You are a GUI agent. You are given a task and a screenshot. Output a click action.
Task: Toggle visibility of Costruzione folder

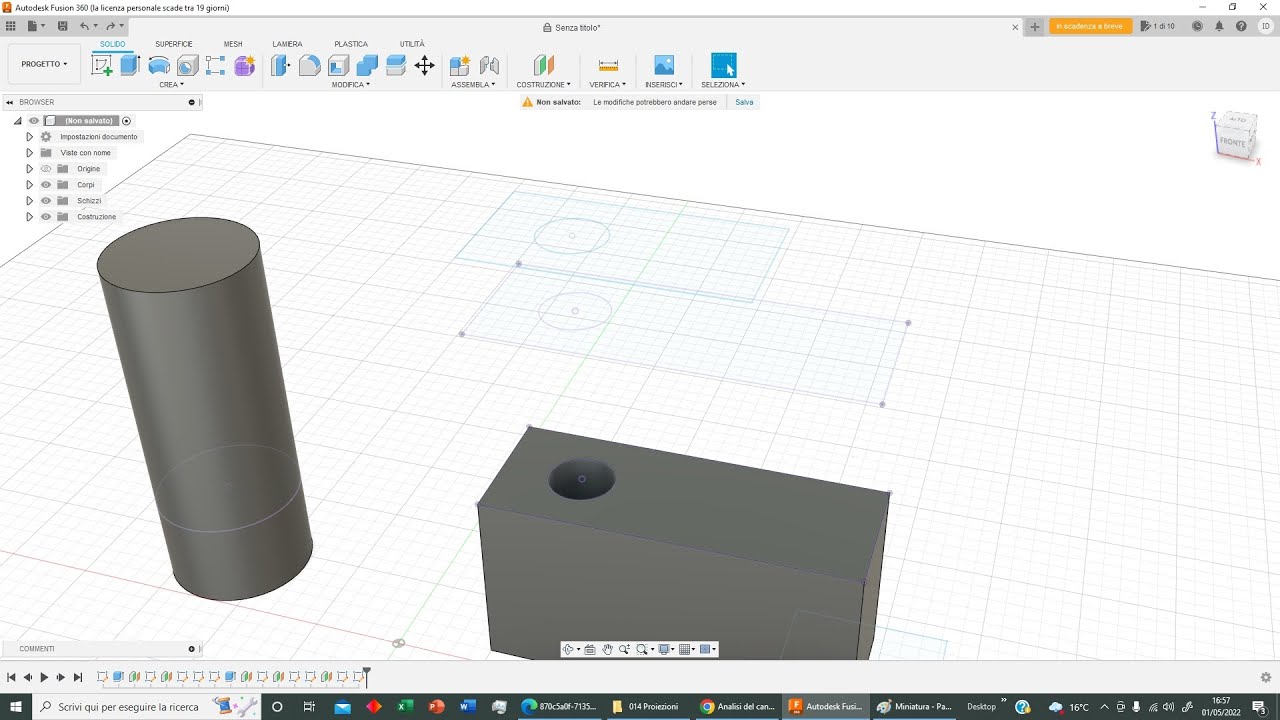pyautogui.click(x=46, y=217)
